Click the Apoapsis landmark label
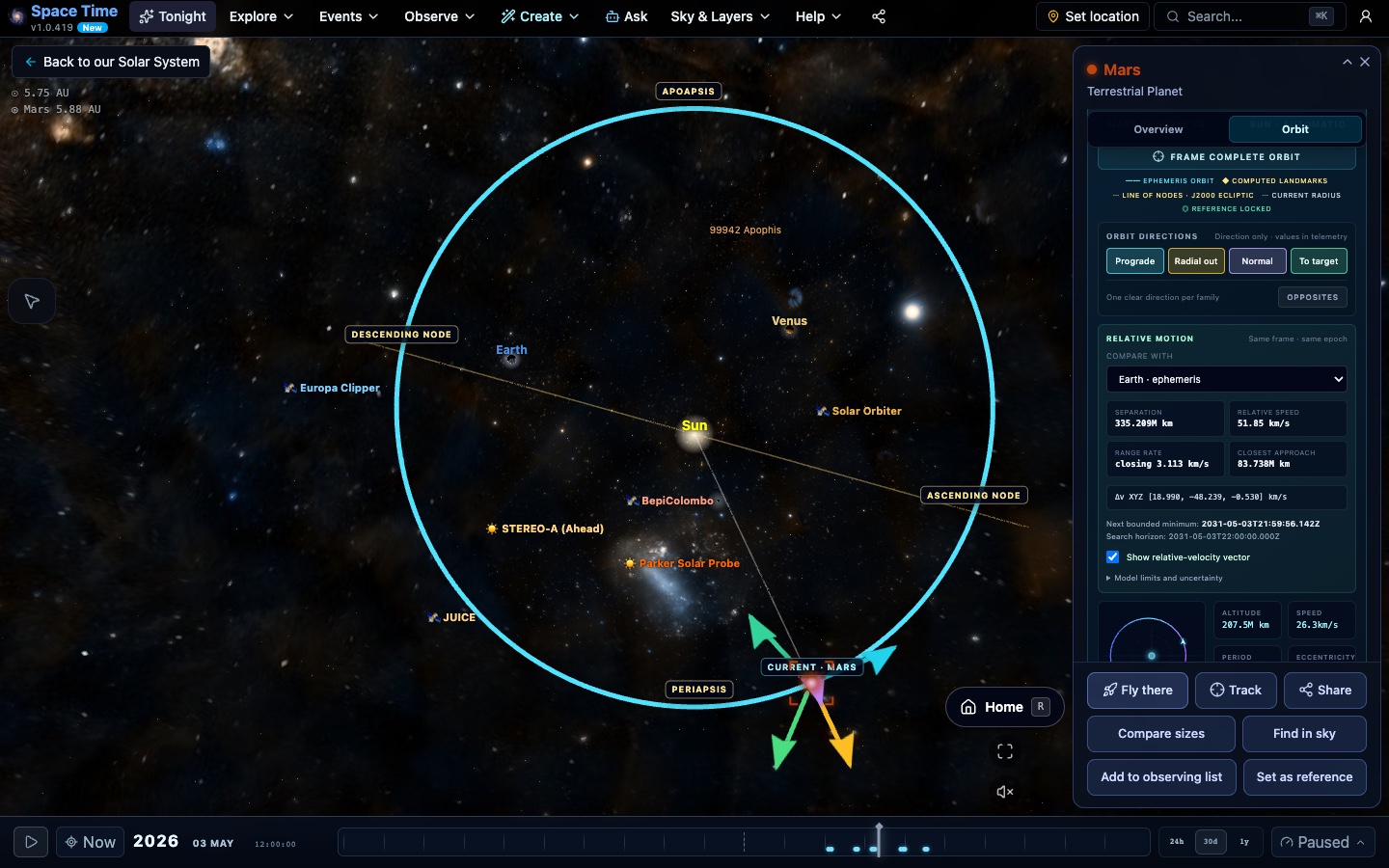Screen dimensions: 1389x868 click(689, 92)
